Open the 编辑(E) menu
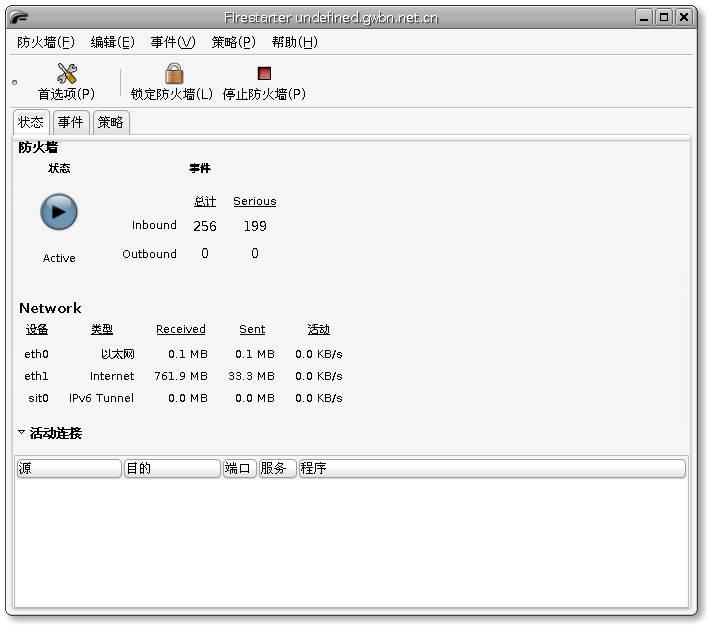The width and height of the screenshot is (707, 625). coord(112,42)
